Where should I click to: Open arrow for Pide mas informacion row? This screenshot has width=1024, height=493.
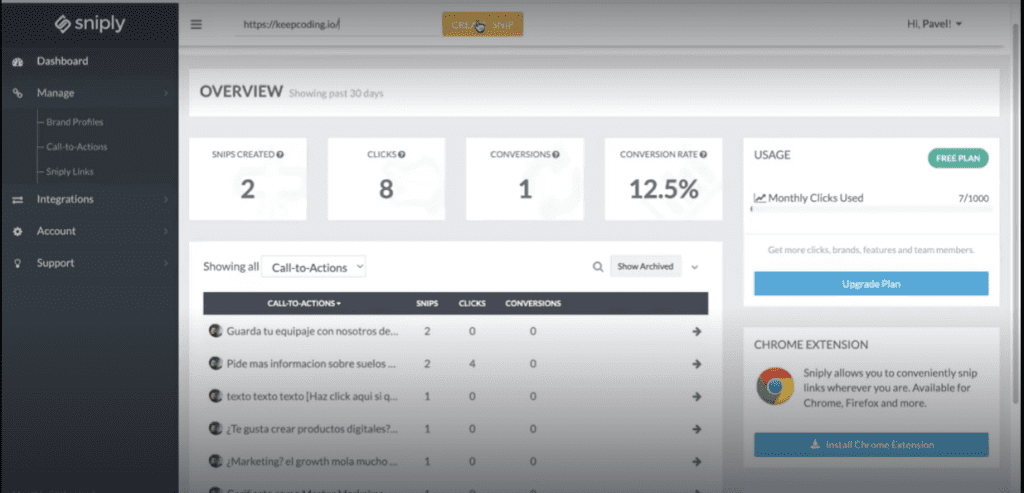click(697, 364)
